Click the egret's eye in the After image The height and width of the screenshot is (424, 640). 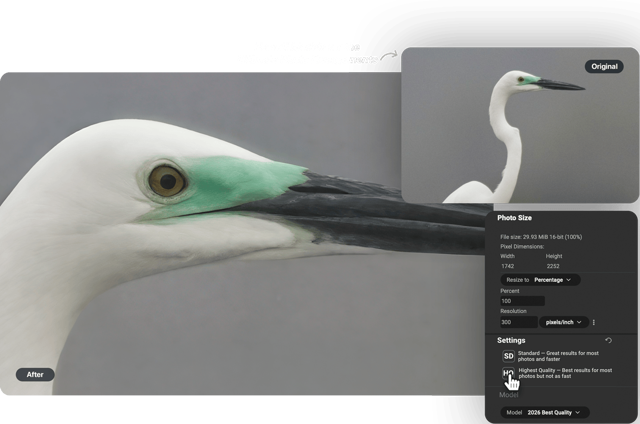[x=165, y=180]
